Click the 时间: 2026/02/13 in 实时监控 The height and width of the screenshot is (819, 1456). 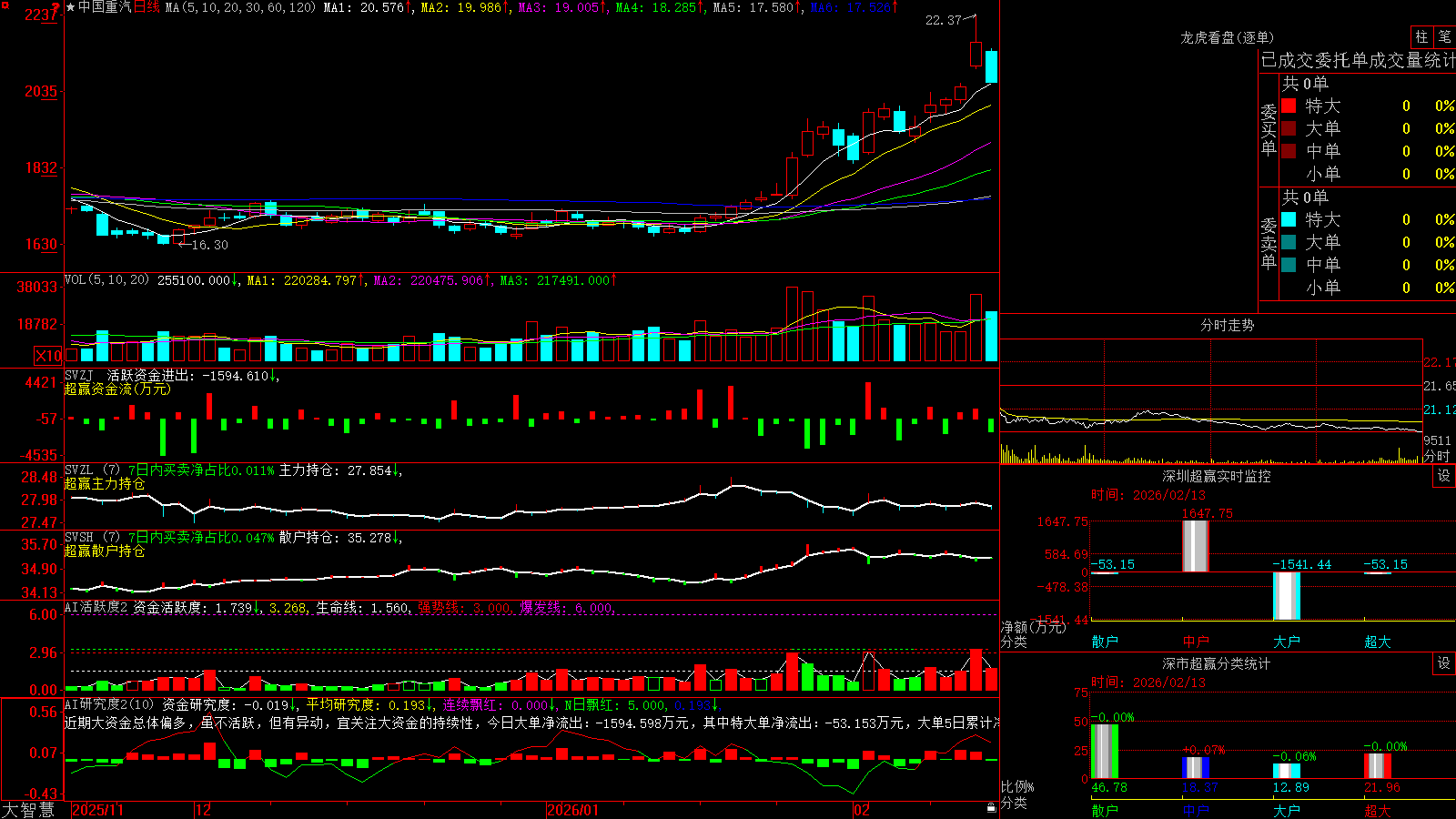click(1148, 495)
